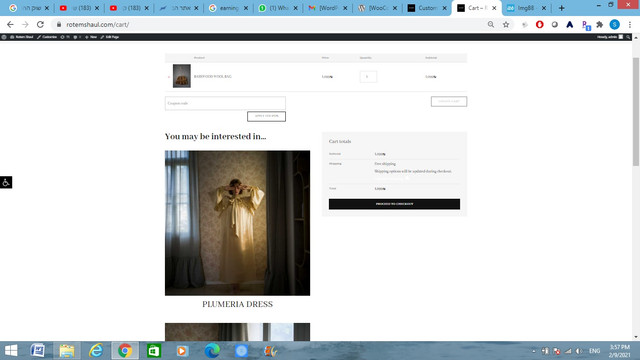
Task: Click comments bubble in admin bar
Action: click(77, 37)
